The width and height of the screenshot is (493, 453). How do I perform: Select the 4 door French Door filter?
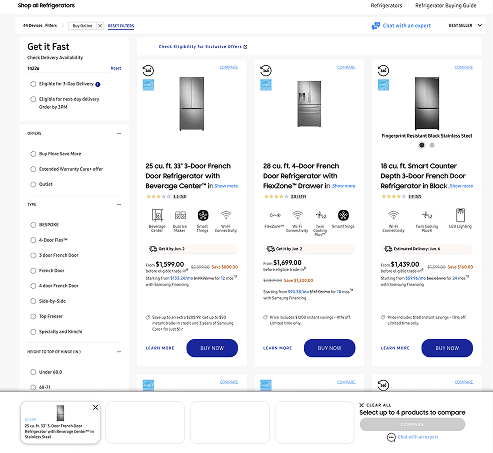(33, 286)
